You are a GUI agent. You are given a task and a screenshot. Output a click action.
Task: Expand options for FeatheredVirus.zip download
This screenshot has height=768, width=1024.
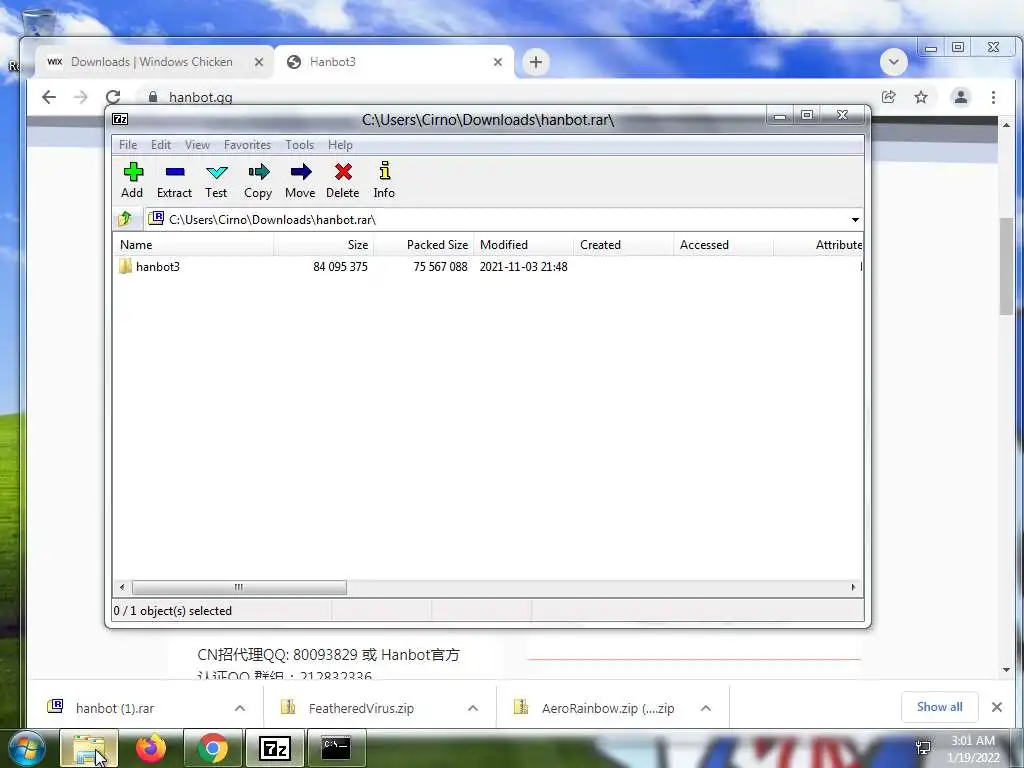coord(473,708)
